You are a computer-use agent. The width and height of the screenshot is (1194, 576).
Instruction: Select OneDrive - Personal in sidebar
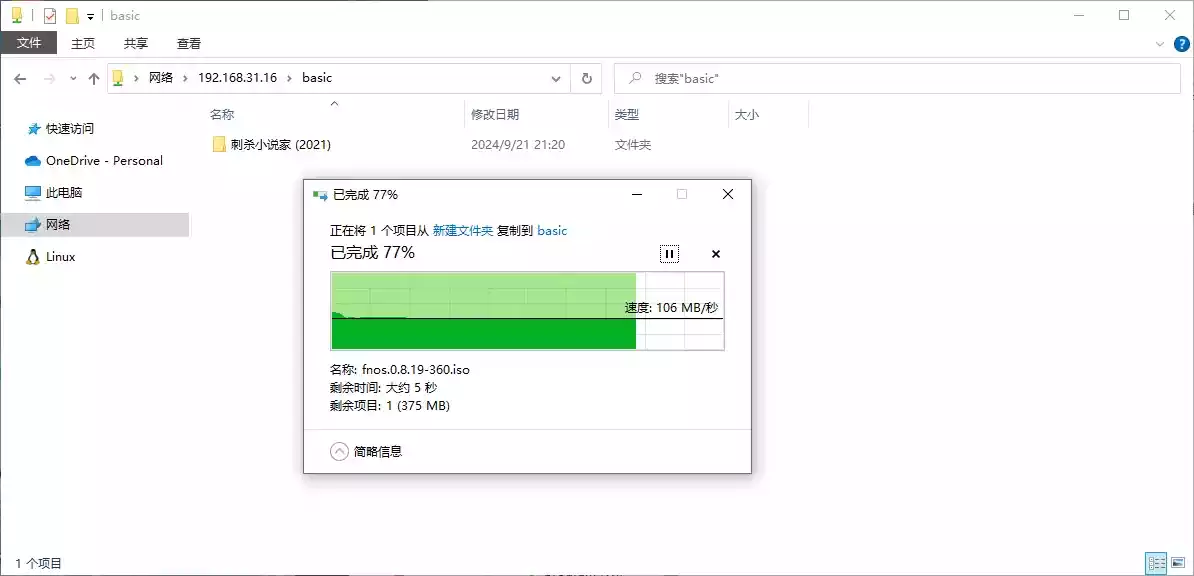94,161
